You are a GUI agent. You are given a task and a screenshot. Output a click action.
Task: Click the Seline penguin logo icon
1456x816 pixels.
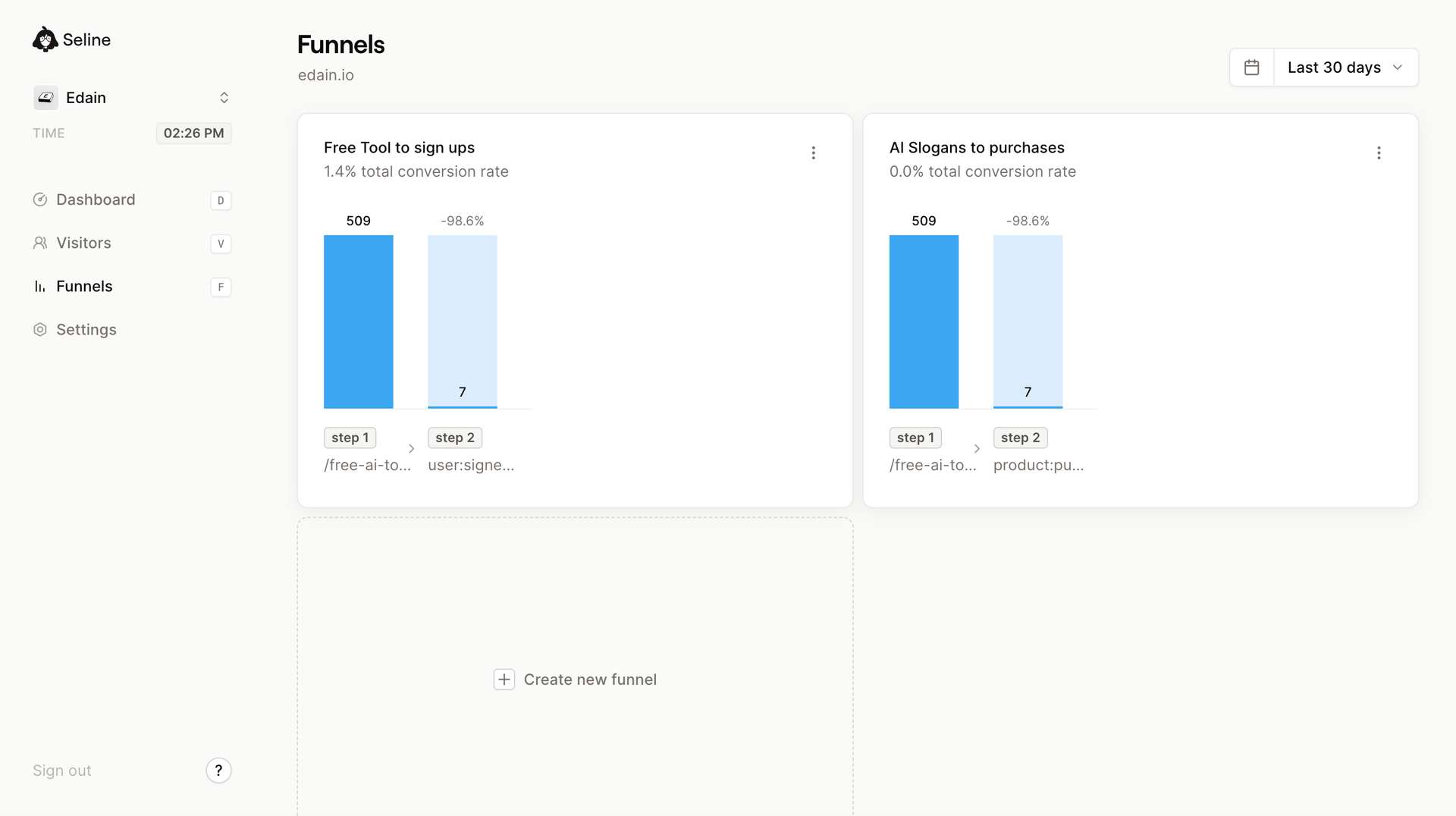(45, 39)
